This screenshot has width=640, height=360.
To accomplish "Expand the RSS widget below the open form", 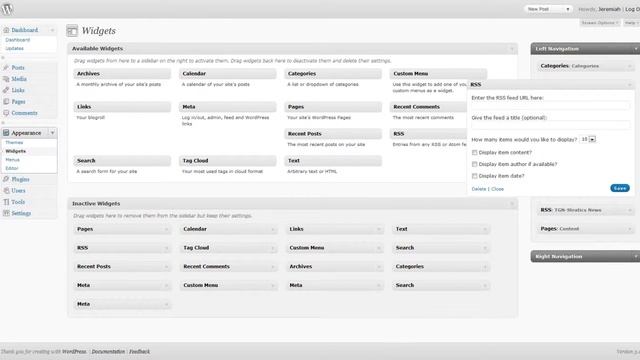I will [x=630, y=210].
